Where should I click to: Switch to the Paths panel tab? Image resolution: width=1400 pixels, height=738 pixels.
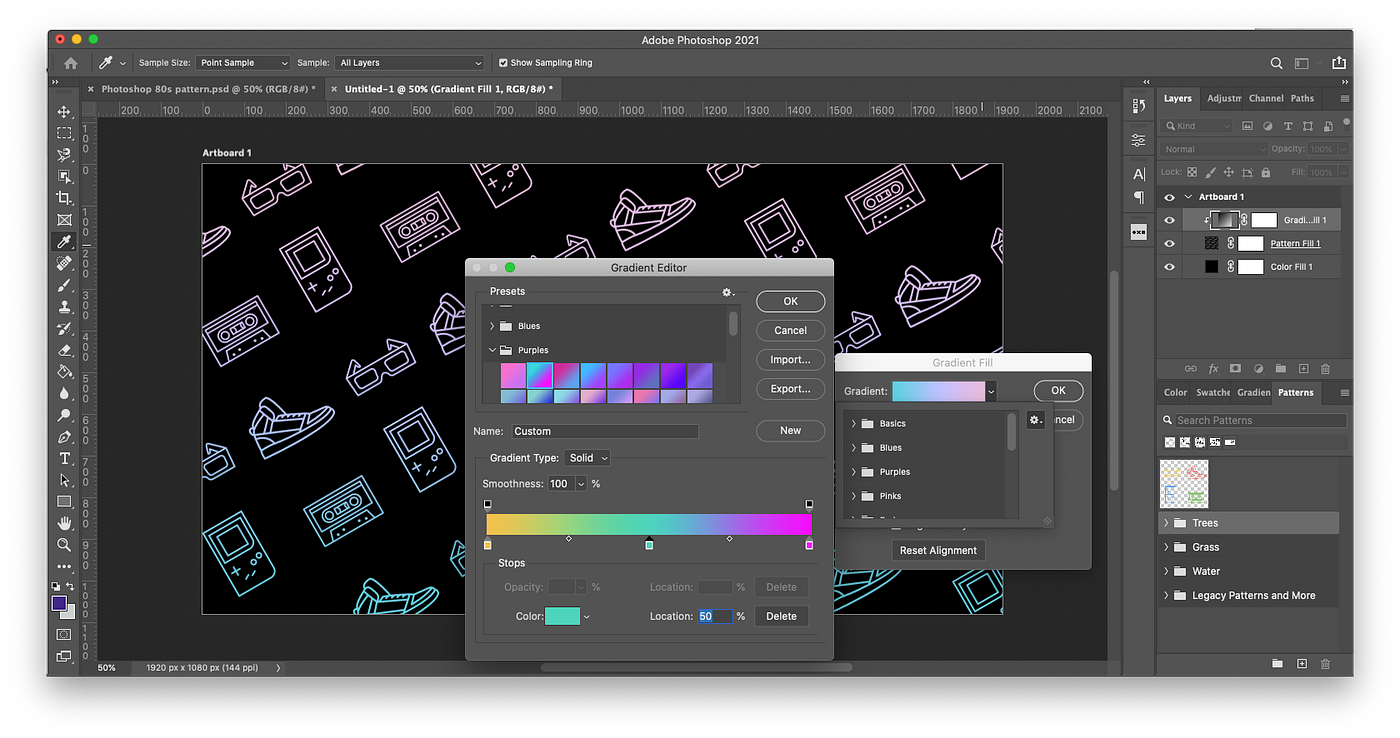[1302, 98]
